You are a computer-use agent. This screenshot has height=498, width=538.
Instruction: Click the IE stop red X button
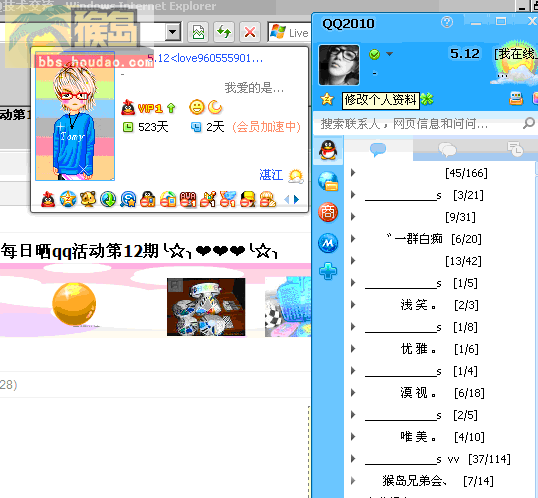click(249, 33)
